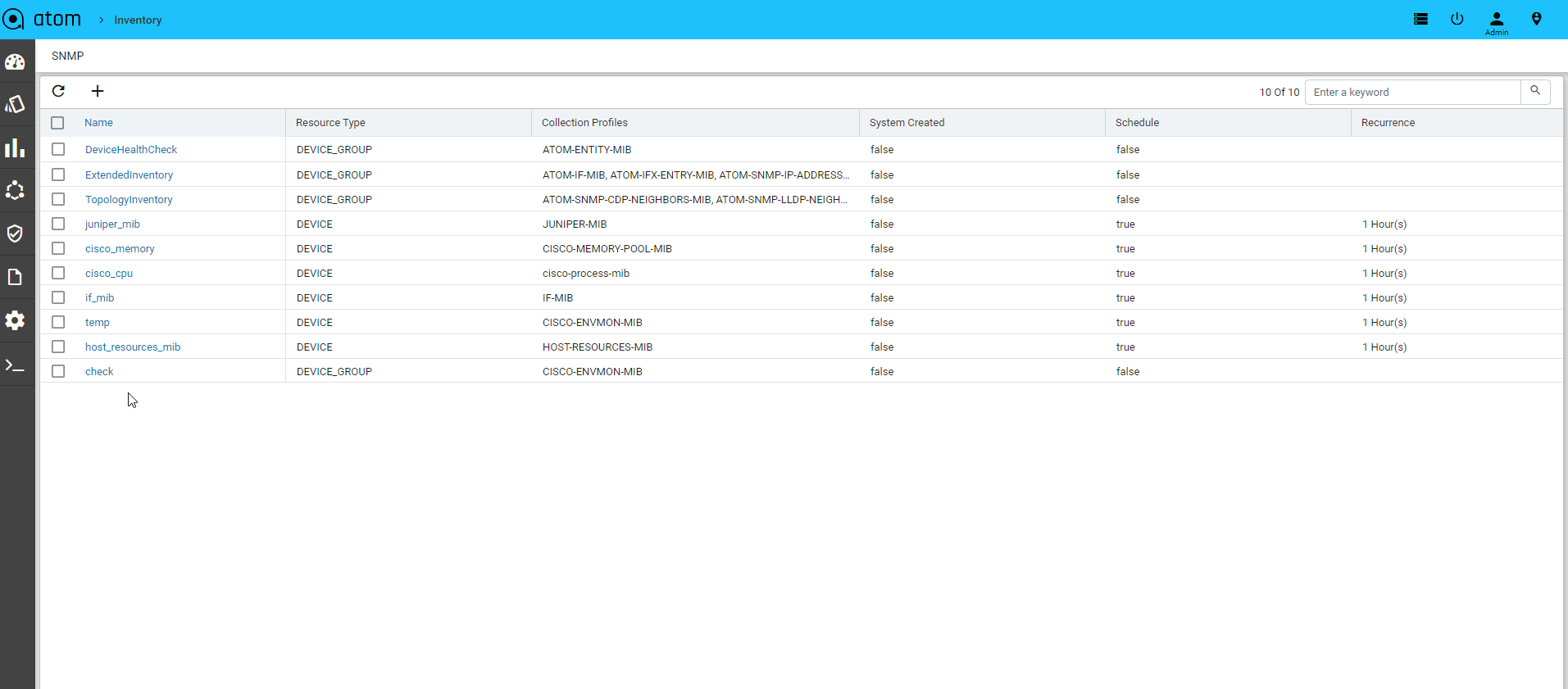Open the TopologyInventory link
This screenshot has width=1568, height=689.
point(129,200)
